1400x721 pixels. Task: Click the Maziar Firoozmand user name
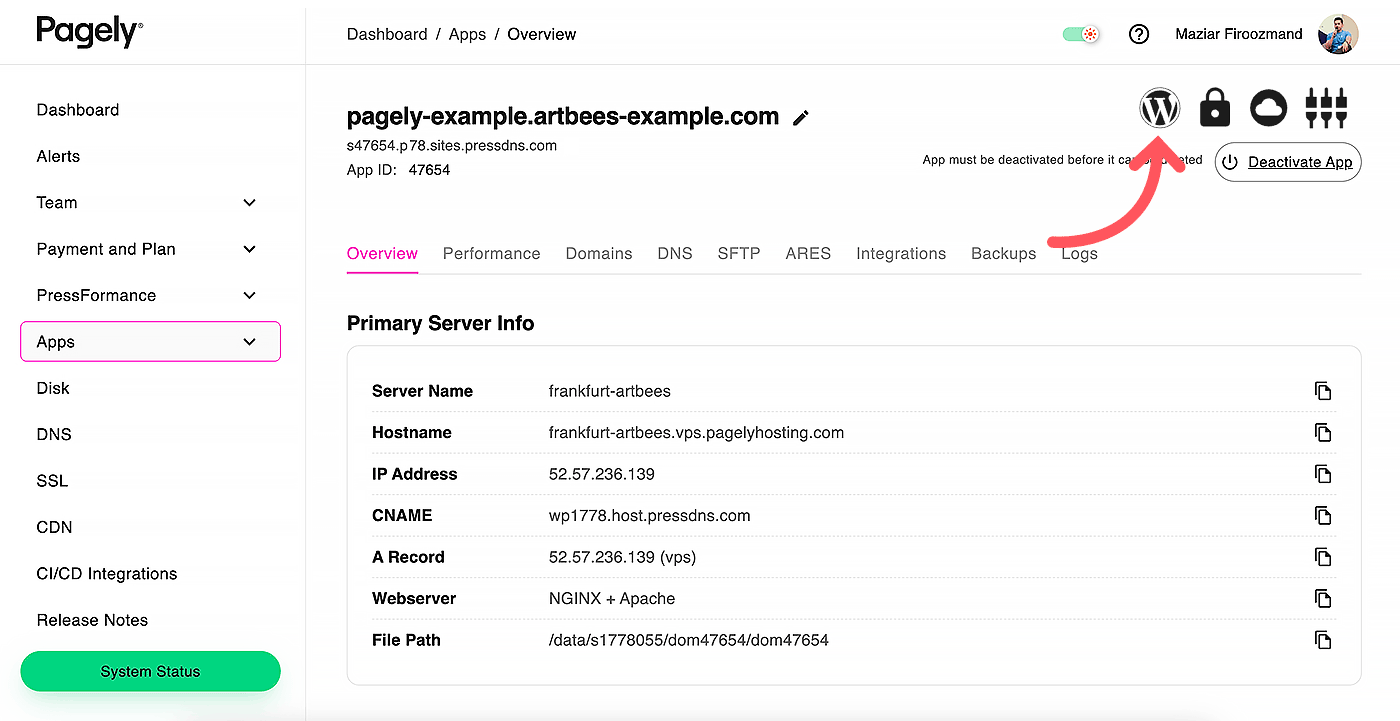(1239, 34)
